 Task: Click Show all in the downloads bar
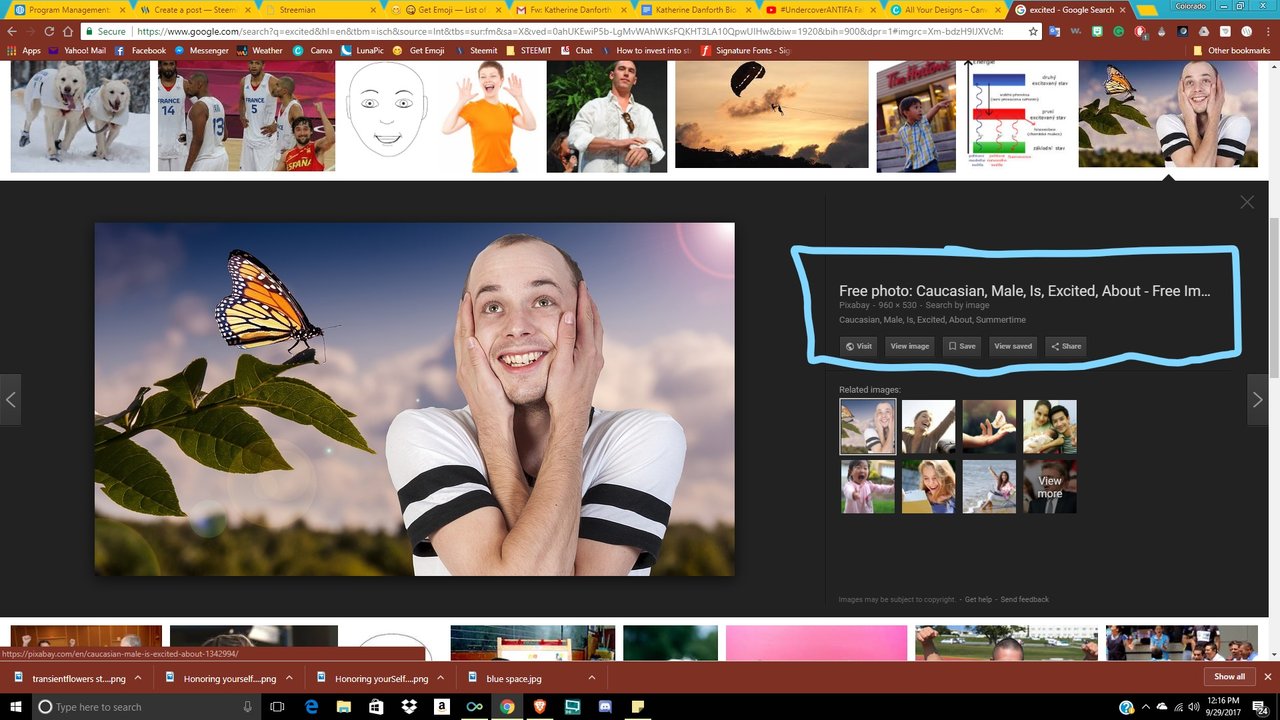1228,676
